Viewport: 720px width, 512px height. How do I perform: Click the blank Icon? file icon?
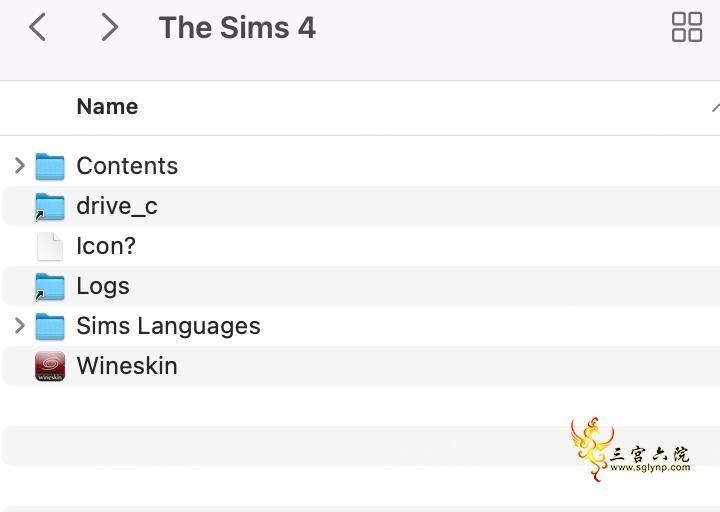50,247
